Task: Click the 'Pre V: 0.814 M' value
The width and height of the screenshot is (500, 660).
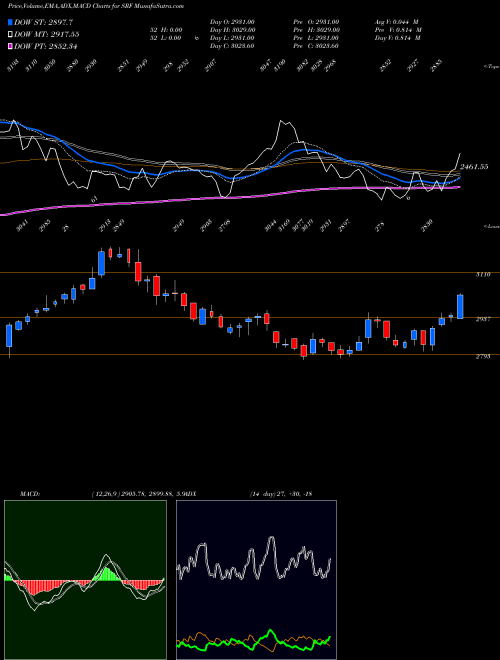Action: 398,30
